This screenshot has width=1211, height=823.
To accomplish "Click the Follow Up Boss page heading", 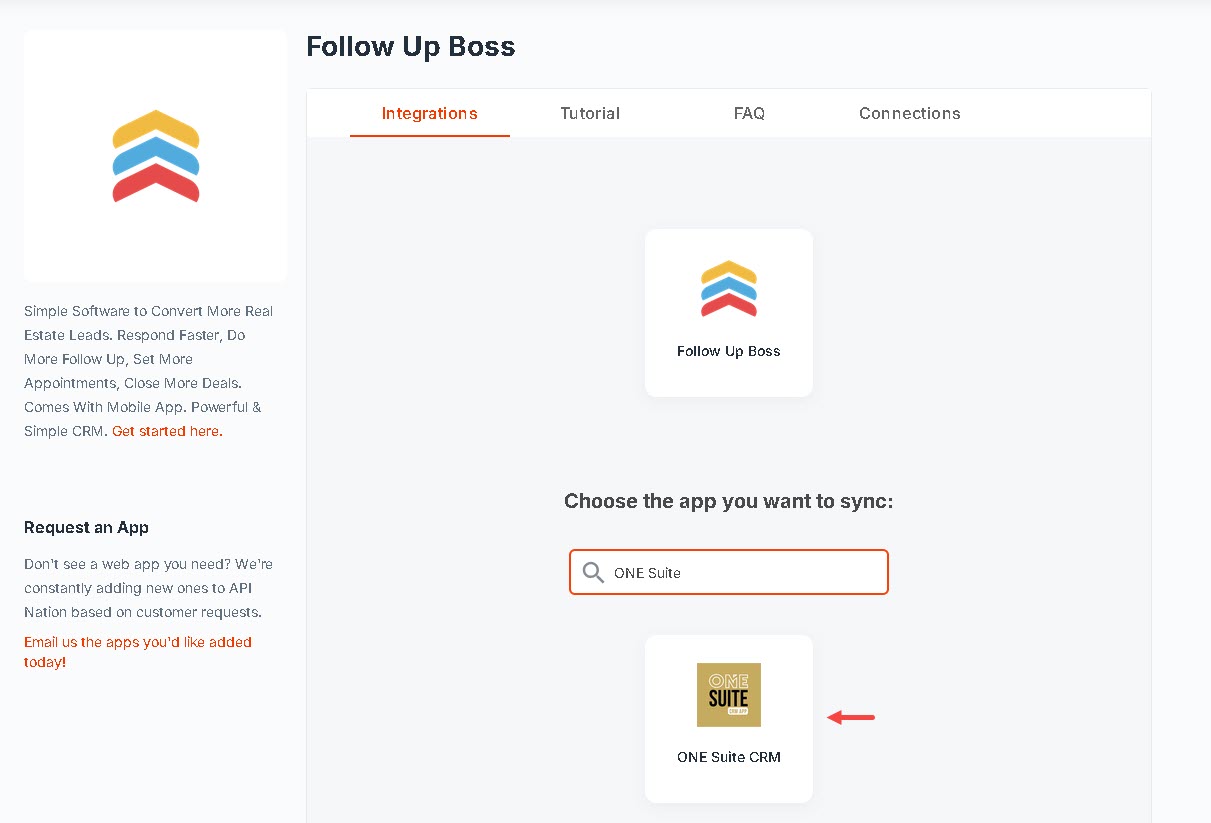I will tap(411, 46).
